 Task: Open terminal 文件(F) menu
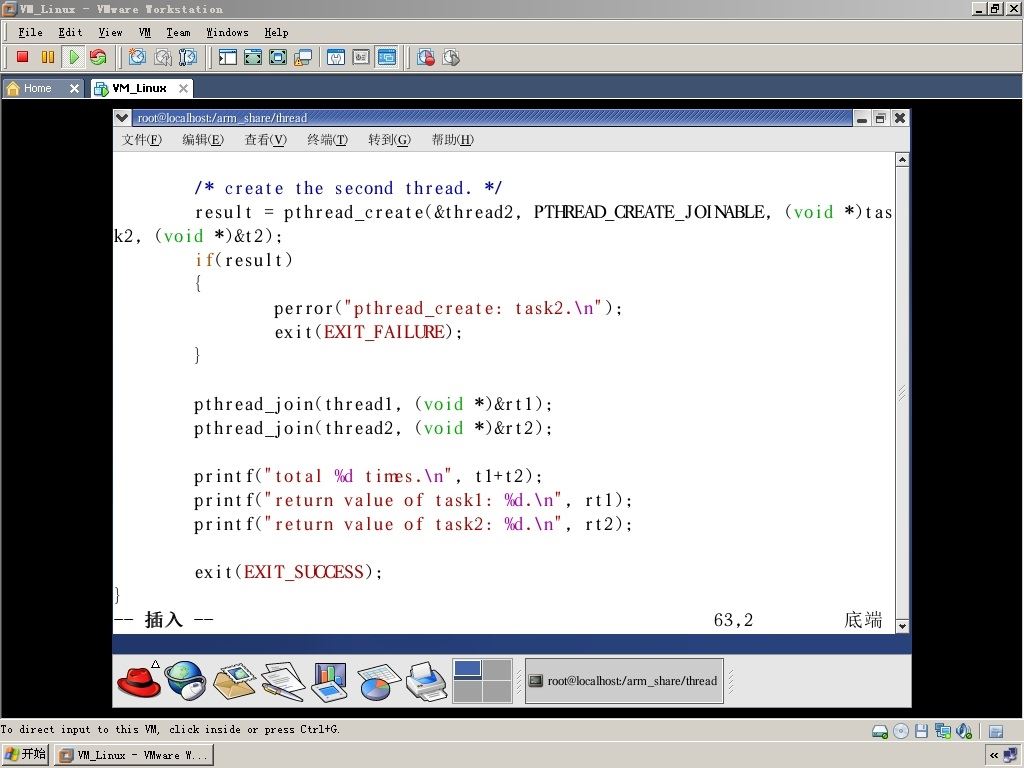click(142, 139)
